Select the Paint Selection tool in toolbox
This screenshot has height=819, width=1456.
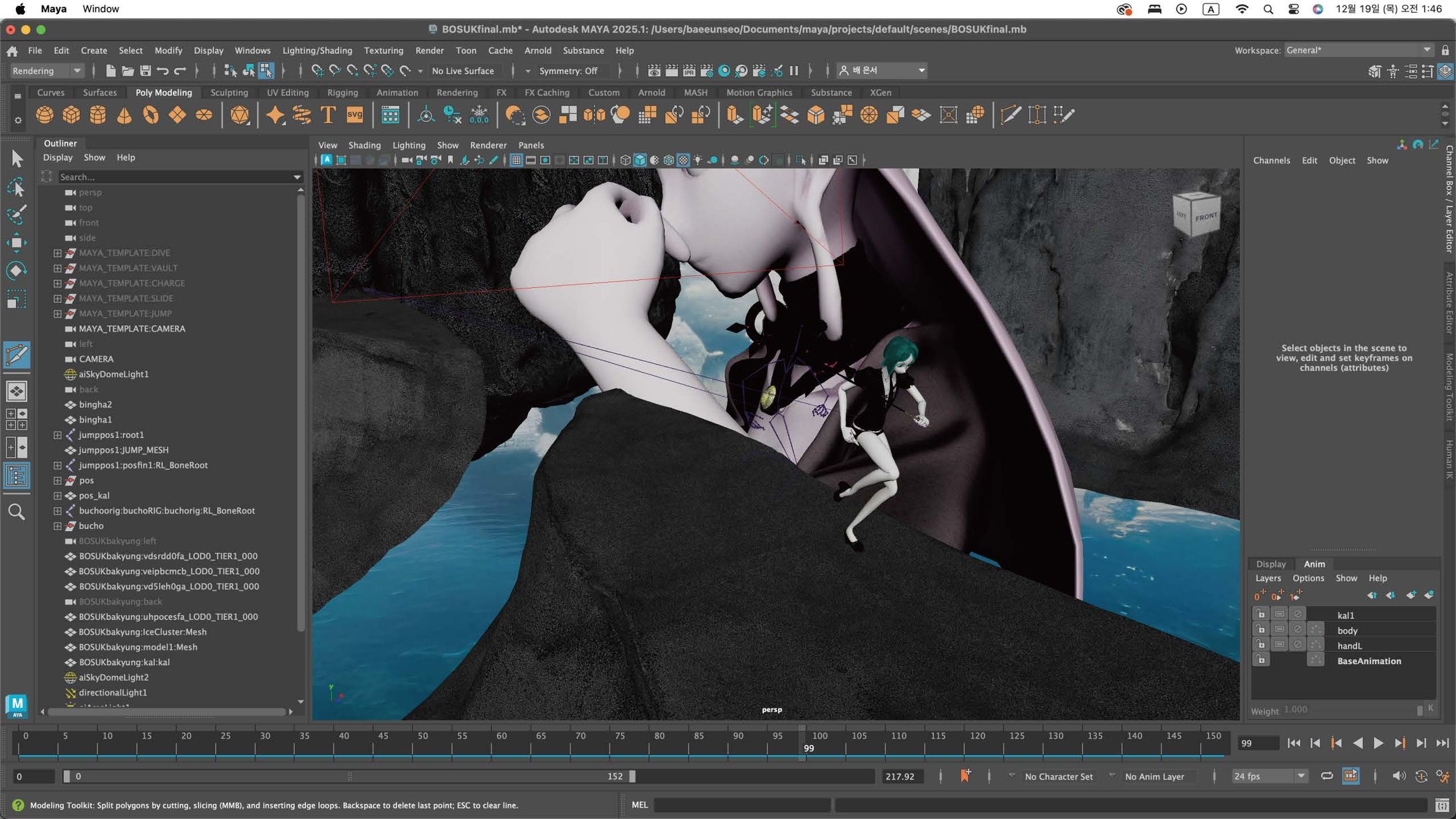click(x=17, y=214)
